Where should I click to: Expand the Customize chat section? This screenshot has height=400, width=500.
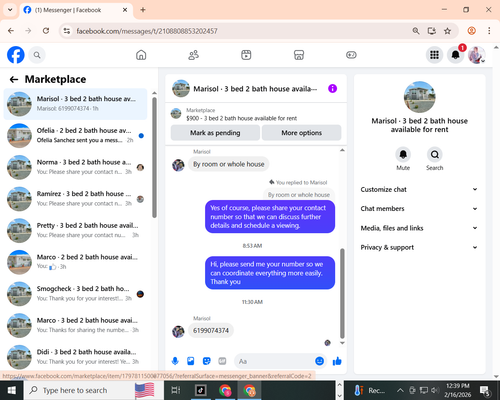[x=419, y=189]
